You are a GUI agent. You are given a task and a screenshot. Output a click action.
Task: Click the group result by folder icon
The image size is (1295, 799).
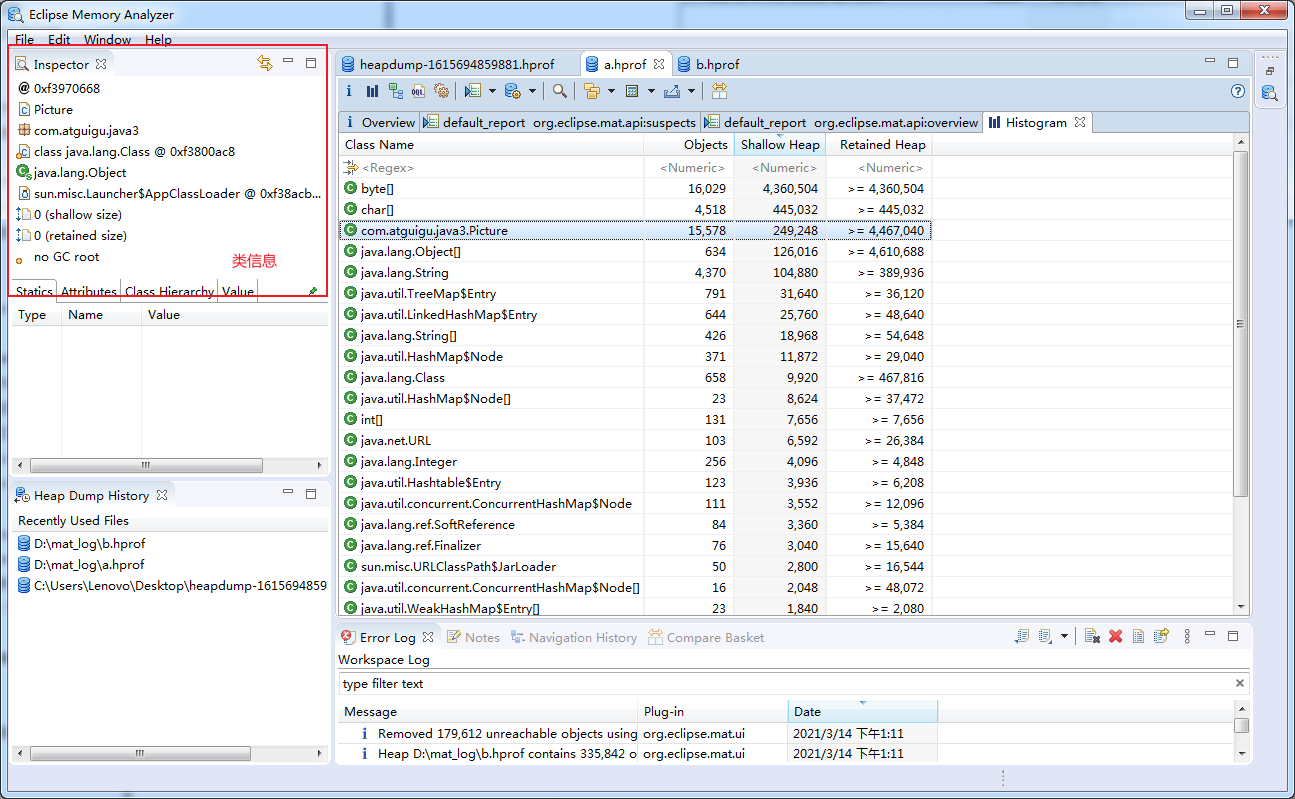pos(592,91)
